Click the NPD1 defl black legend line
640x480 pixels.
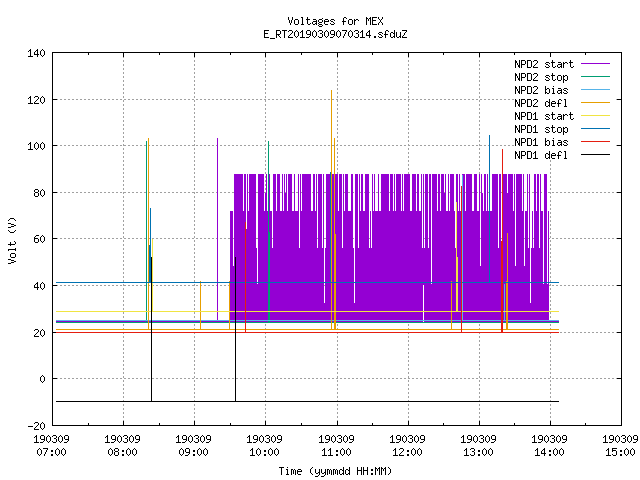[596, 155]
